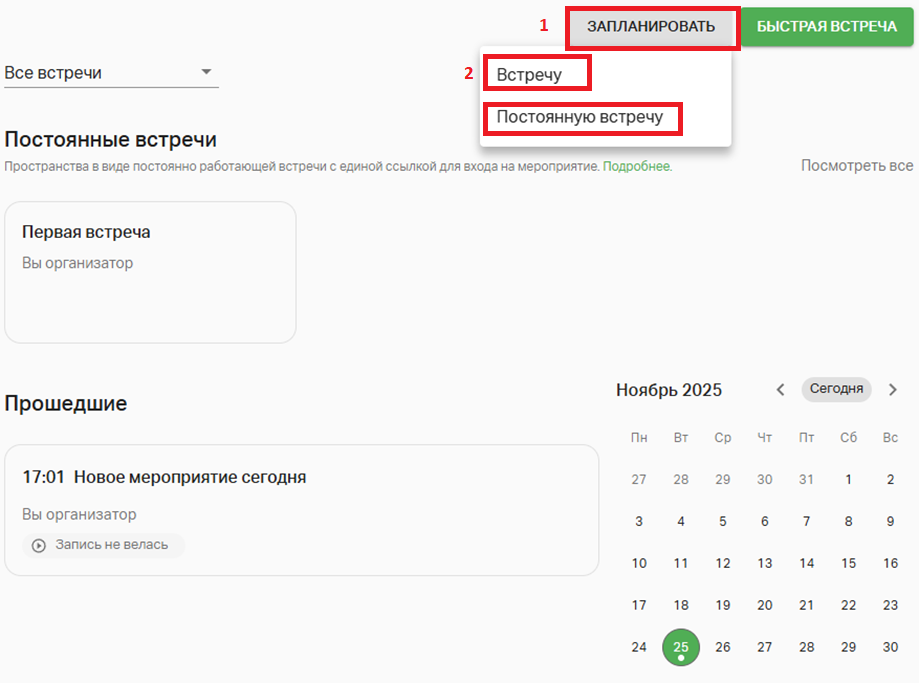Start a meeting with 'Быстрая встреча' button

(x=828, y=27)
